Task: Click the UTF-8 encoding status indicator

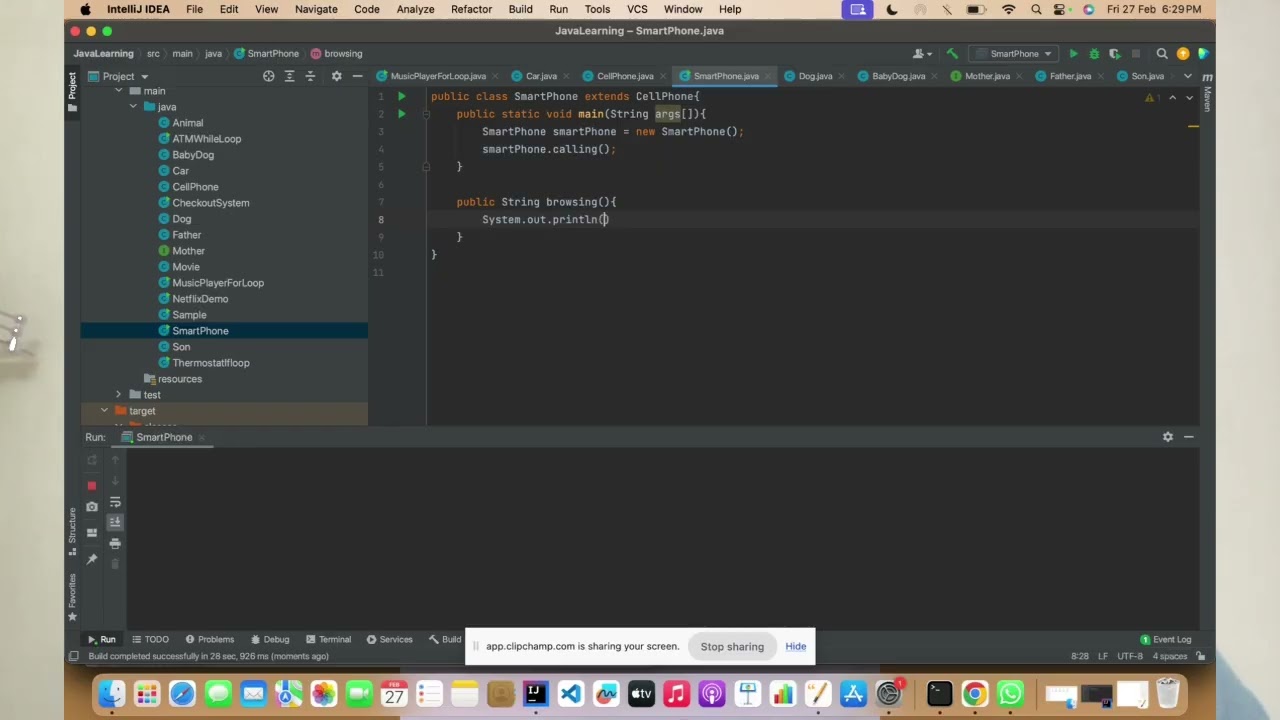Action: (x=1130, y=656)
